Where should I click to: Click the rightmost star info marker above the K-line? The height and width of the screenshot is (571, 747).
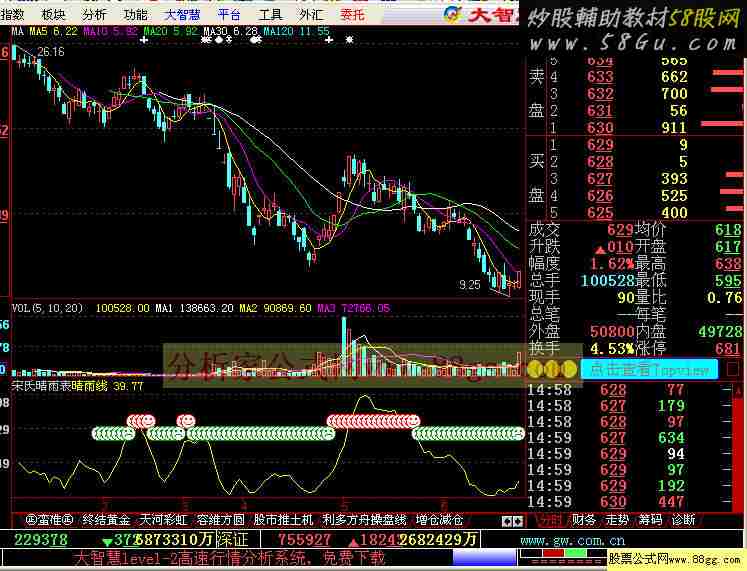pos(350,40)
